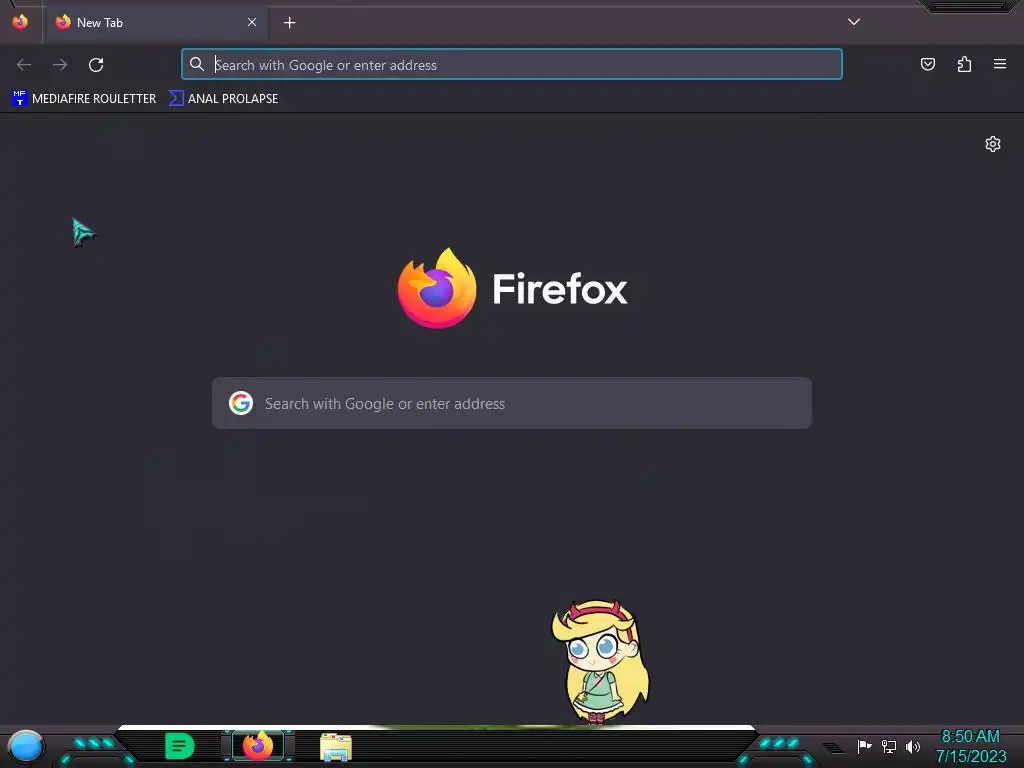Image resolution: width=1024 pixels, height=768 pixels.
Task: Open Save to Pocket
Action: [927, 64]
